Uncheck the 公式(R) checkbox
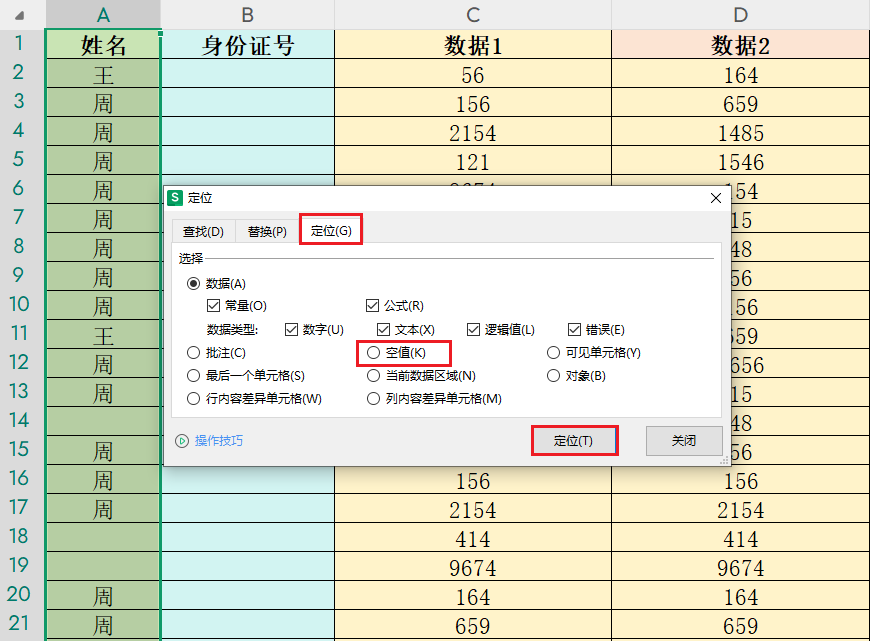This screenshot has height=641, width=870. pos(373,306)
